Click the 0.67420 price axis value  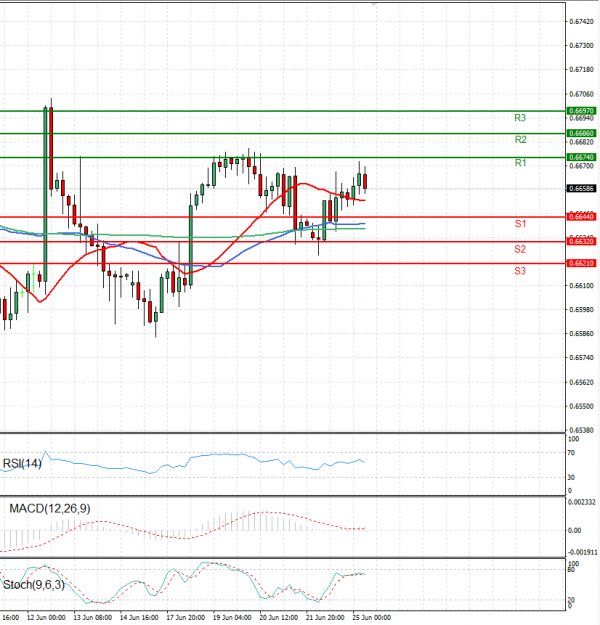coord(582,22)
